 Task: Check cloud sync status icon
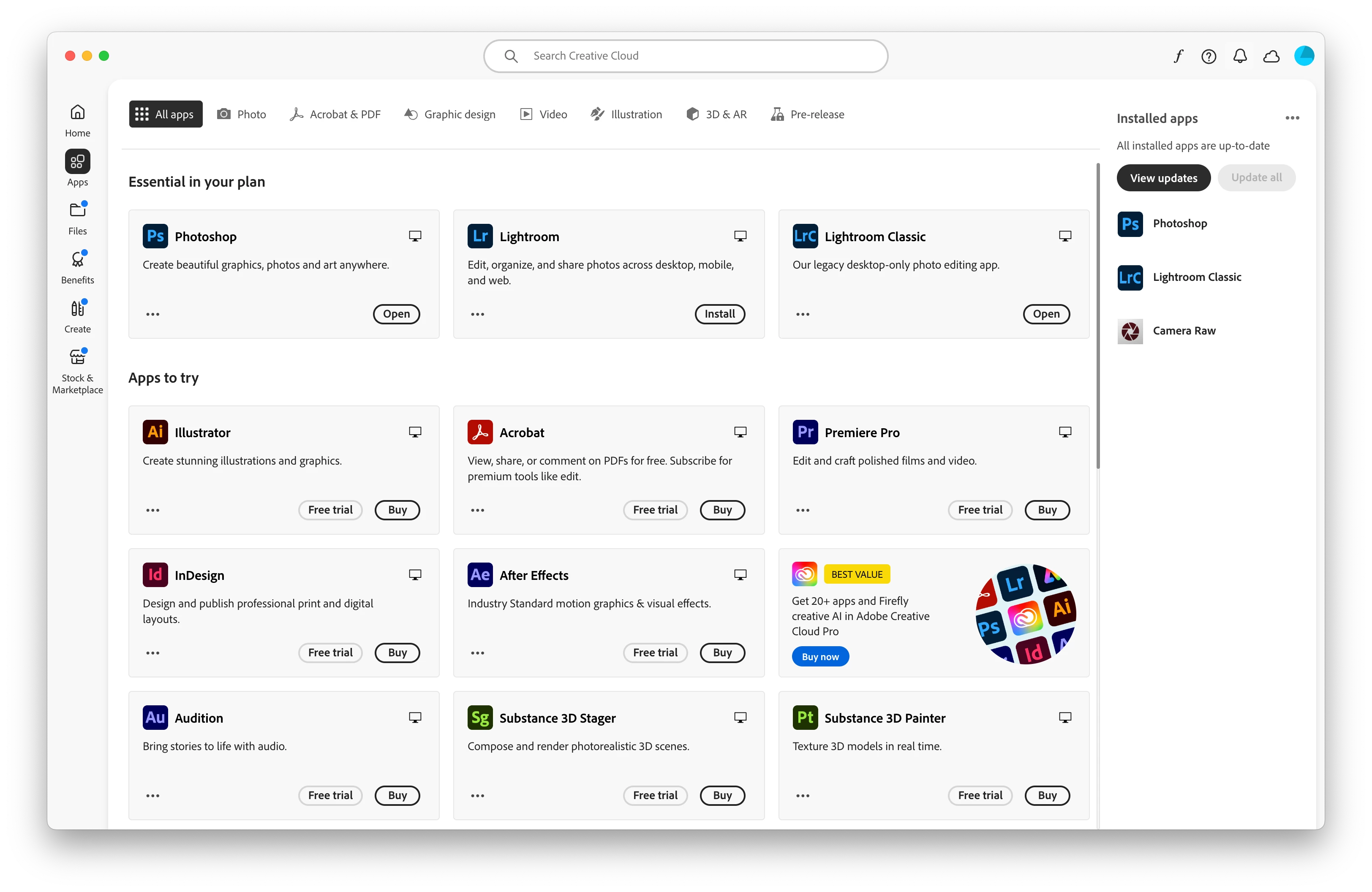coord(1271,56)
